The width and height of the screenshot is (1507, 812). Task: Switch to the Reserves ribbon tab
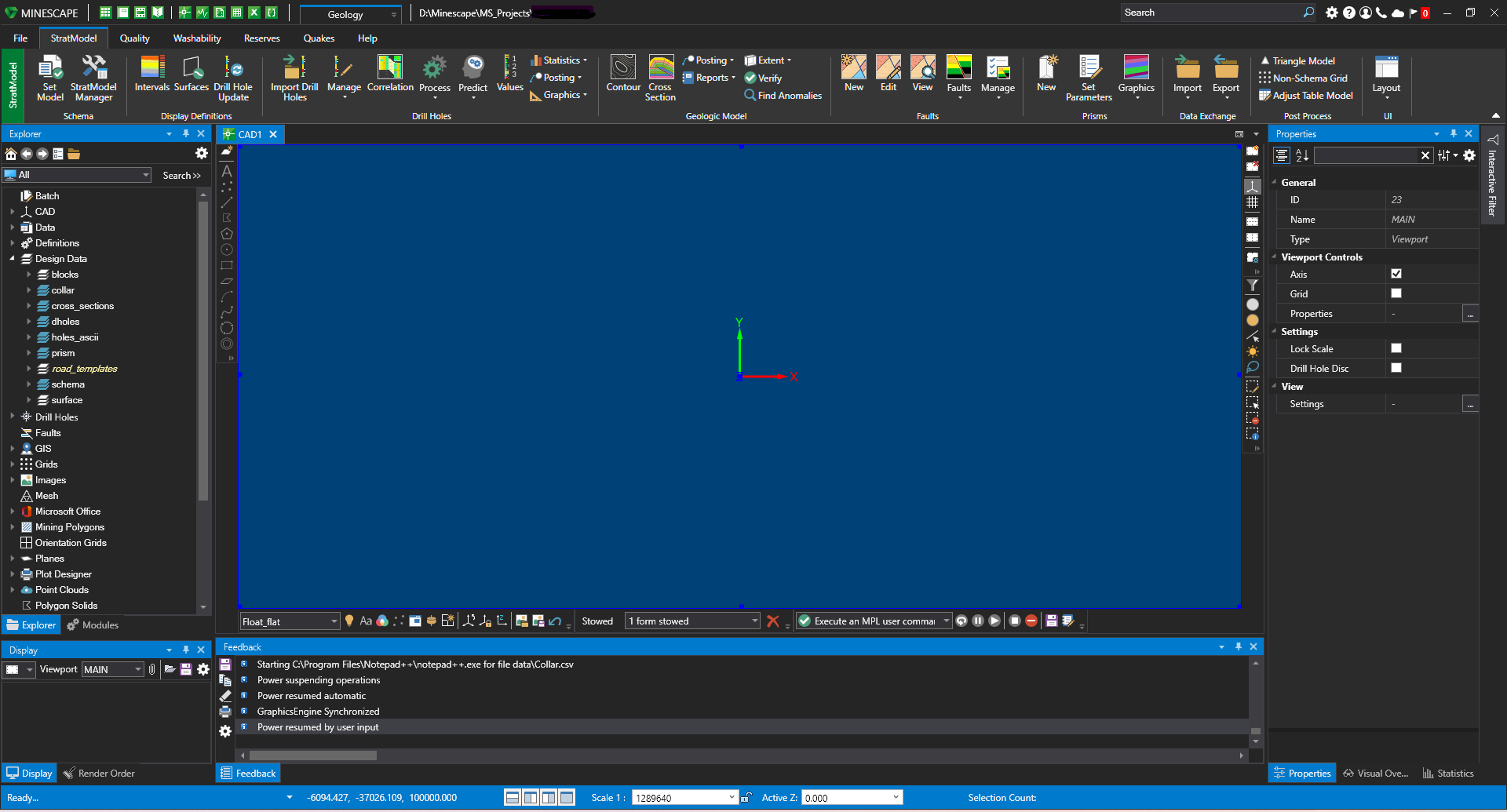click(262, 38)
